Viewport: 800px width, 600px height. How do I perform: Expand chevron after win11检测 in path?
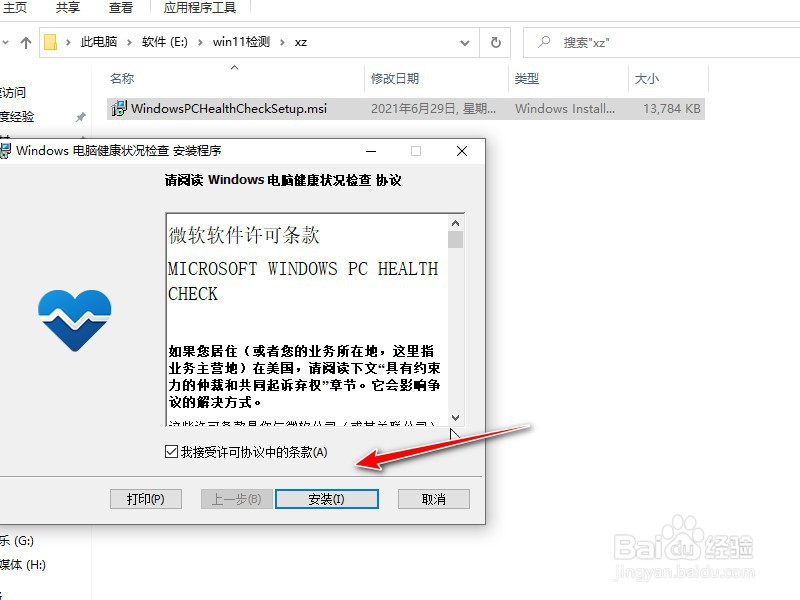coord(282,42)
